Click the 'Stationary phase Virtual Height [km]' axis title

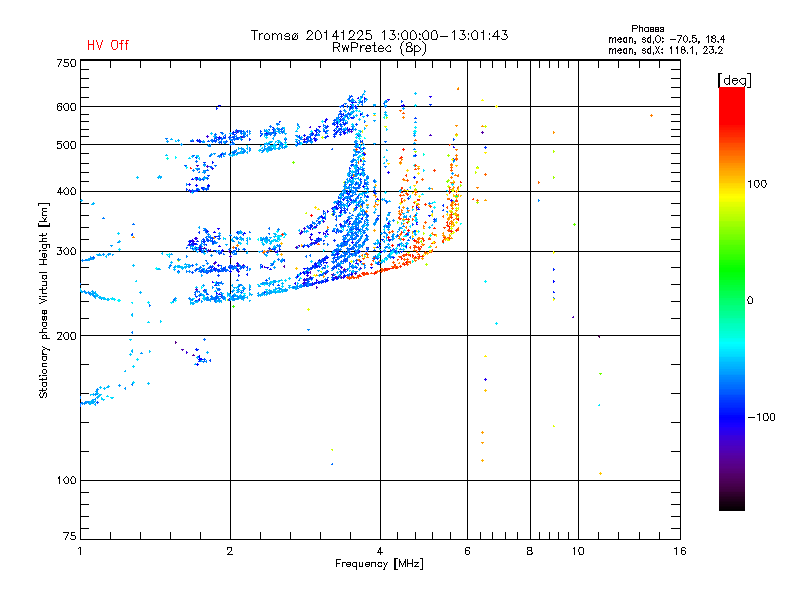44,300
